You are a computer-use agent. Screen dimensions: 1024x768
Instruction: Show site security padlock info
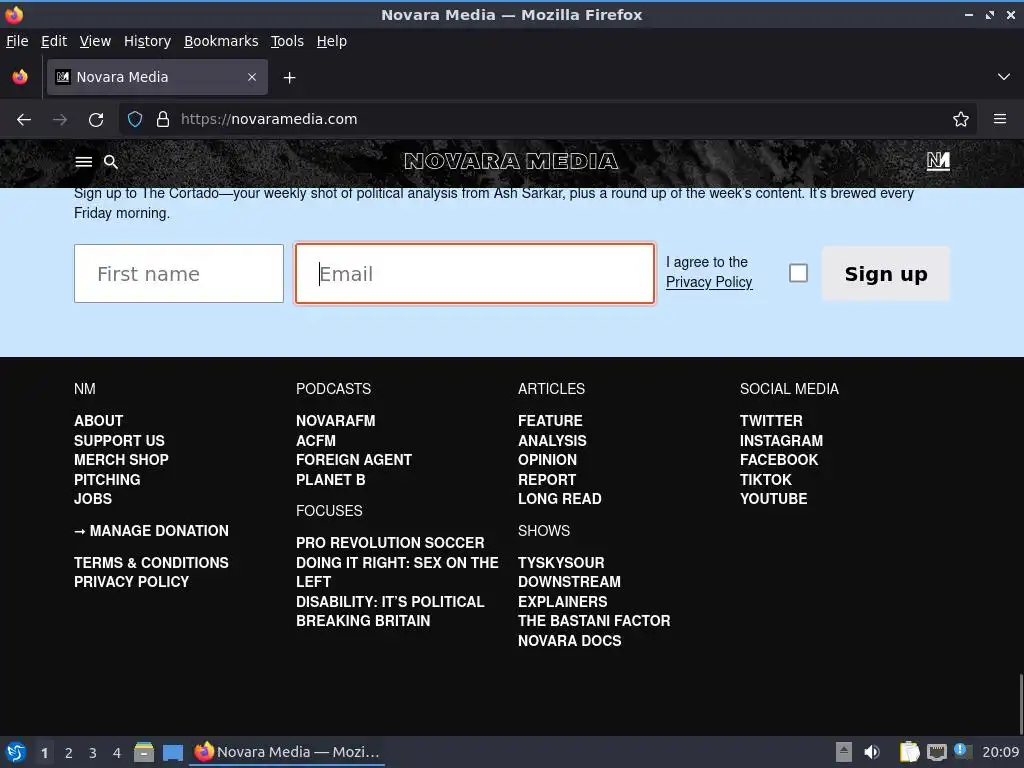tap(163, 120)
